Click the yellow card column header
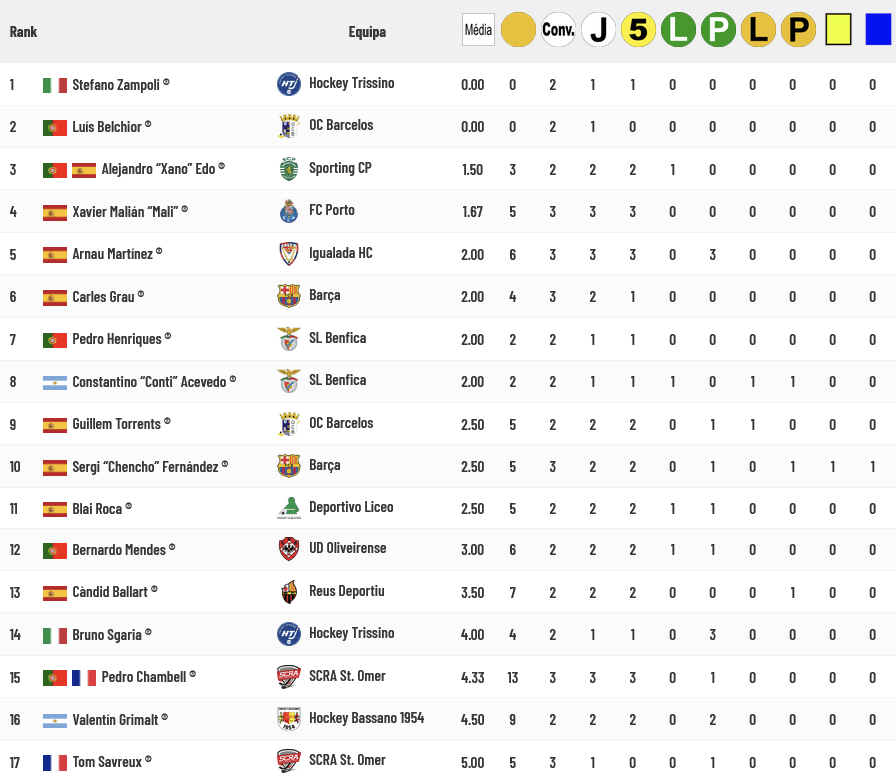 (838, 31)
